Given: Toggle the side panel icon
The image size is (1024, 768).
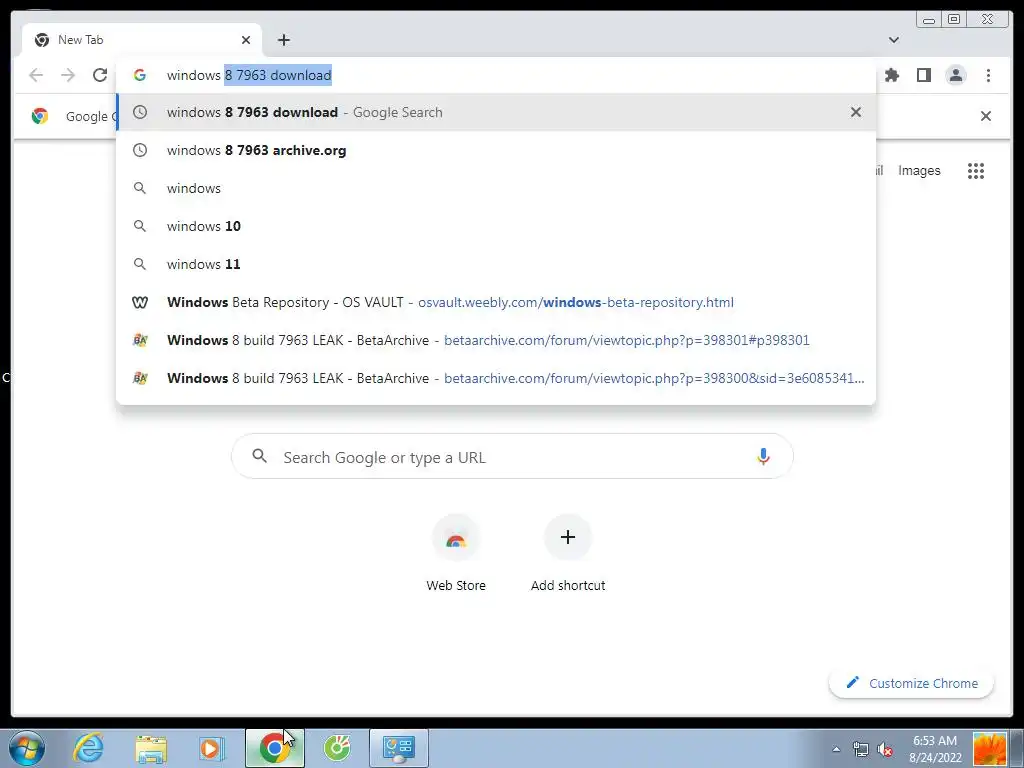Looking at the screenshot, I should (x=923, y=75).
